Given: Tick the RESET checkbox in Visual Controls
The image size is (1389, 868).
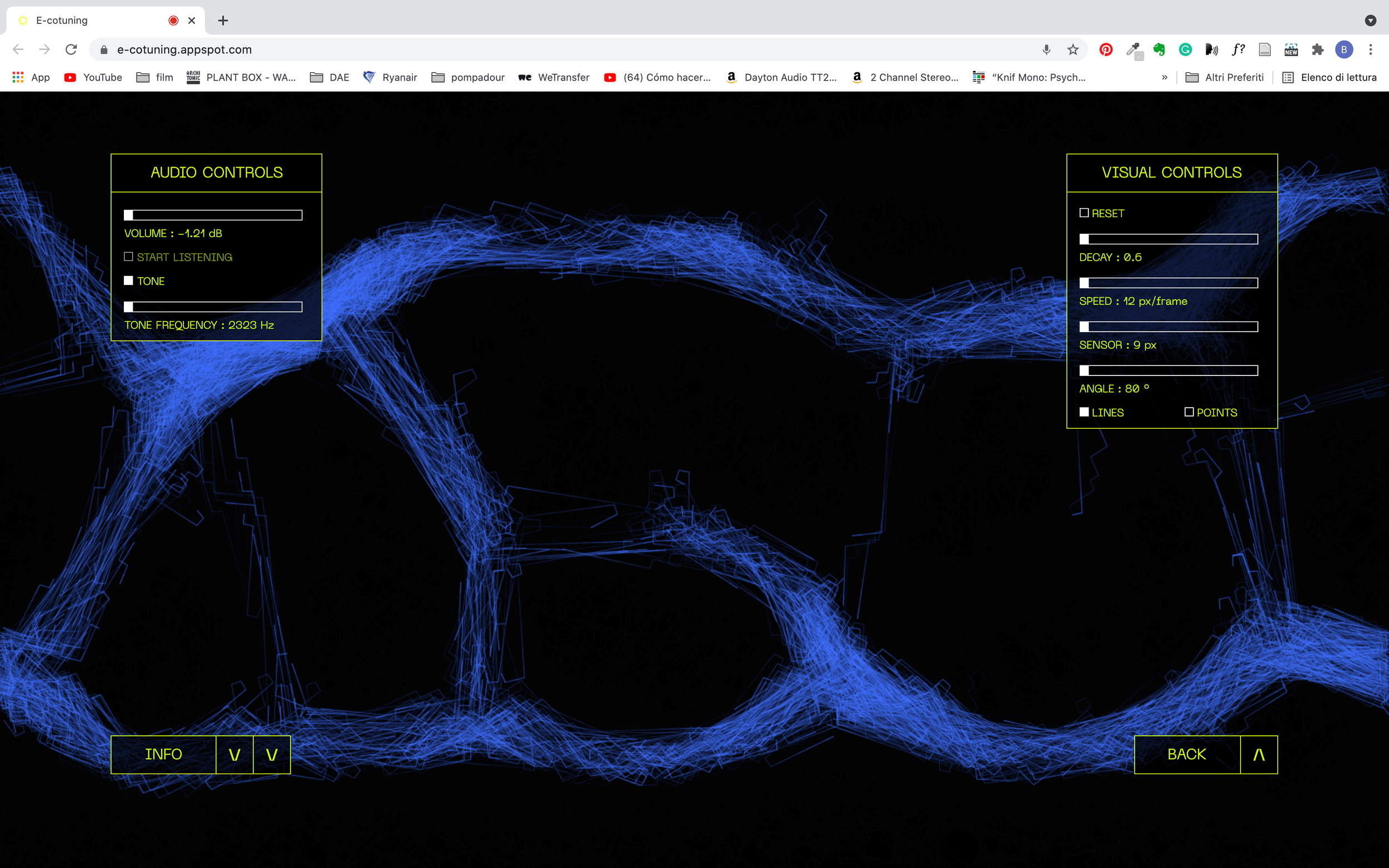Looking at the screenshot, I should [1083, 213].
